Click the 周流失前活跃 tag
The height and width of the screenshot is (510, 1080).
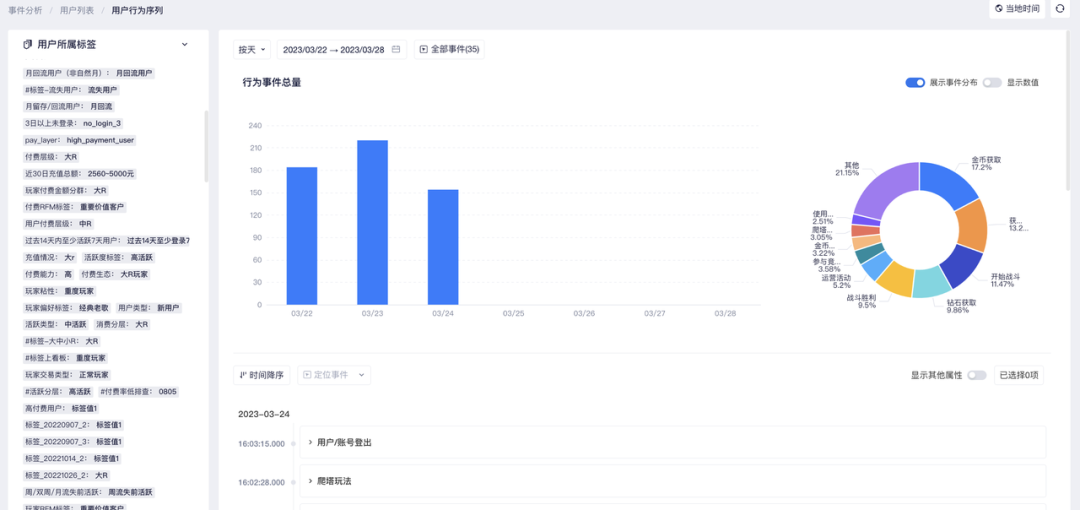[x=90, y=492]
